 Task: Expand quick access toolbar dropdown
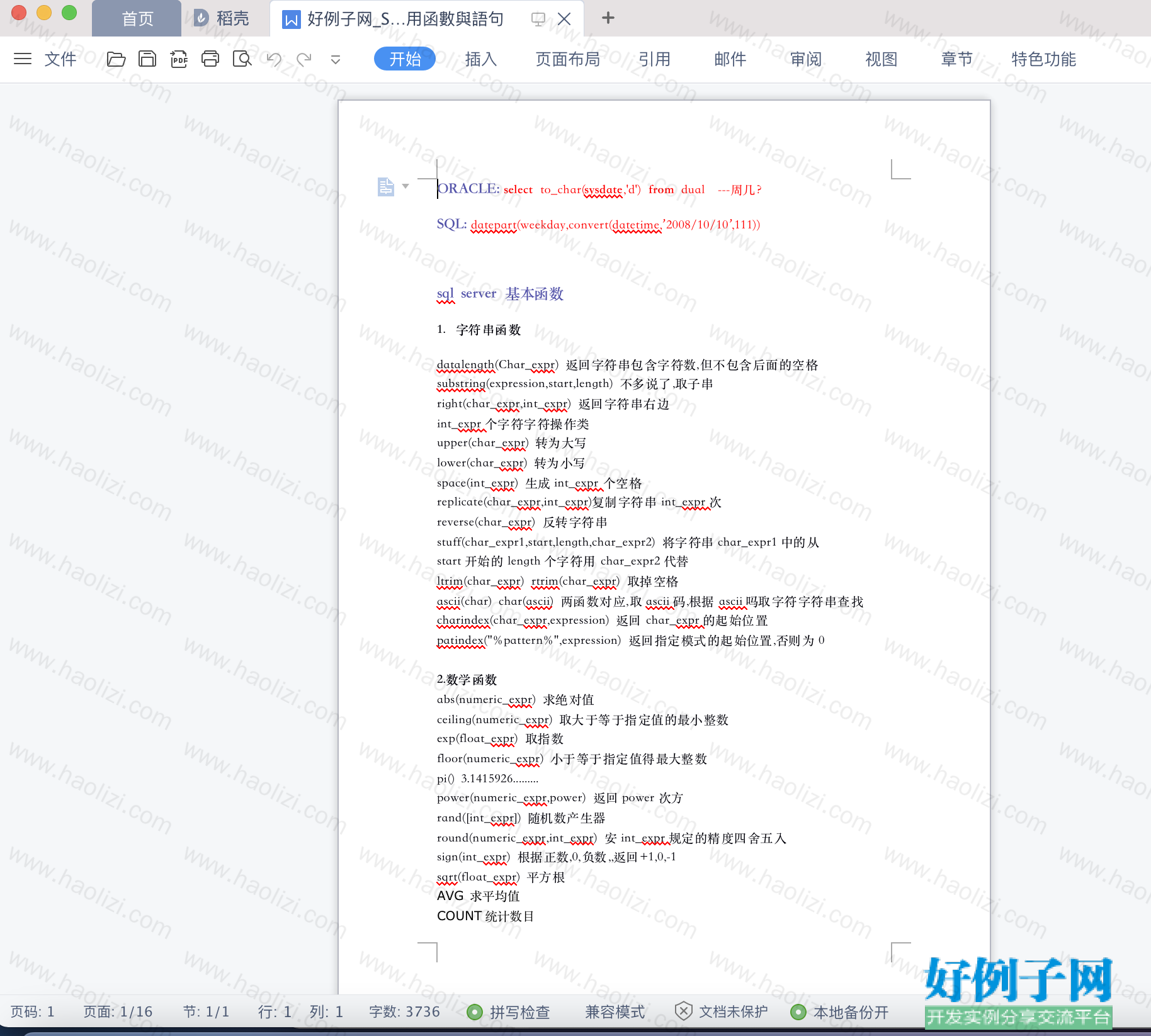[x=336, y=60]
